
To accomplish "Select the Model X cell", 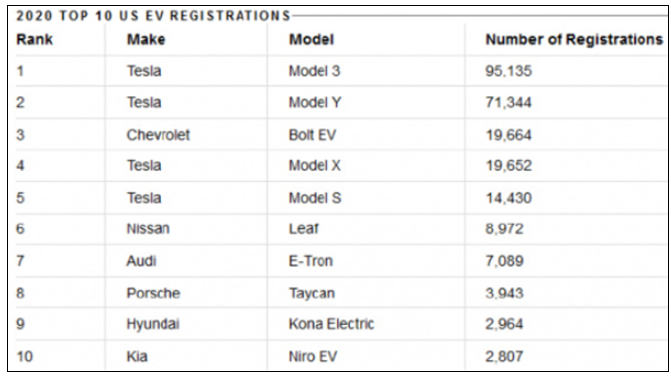I will pos(315,166).
